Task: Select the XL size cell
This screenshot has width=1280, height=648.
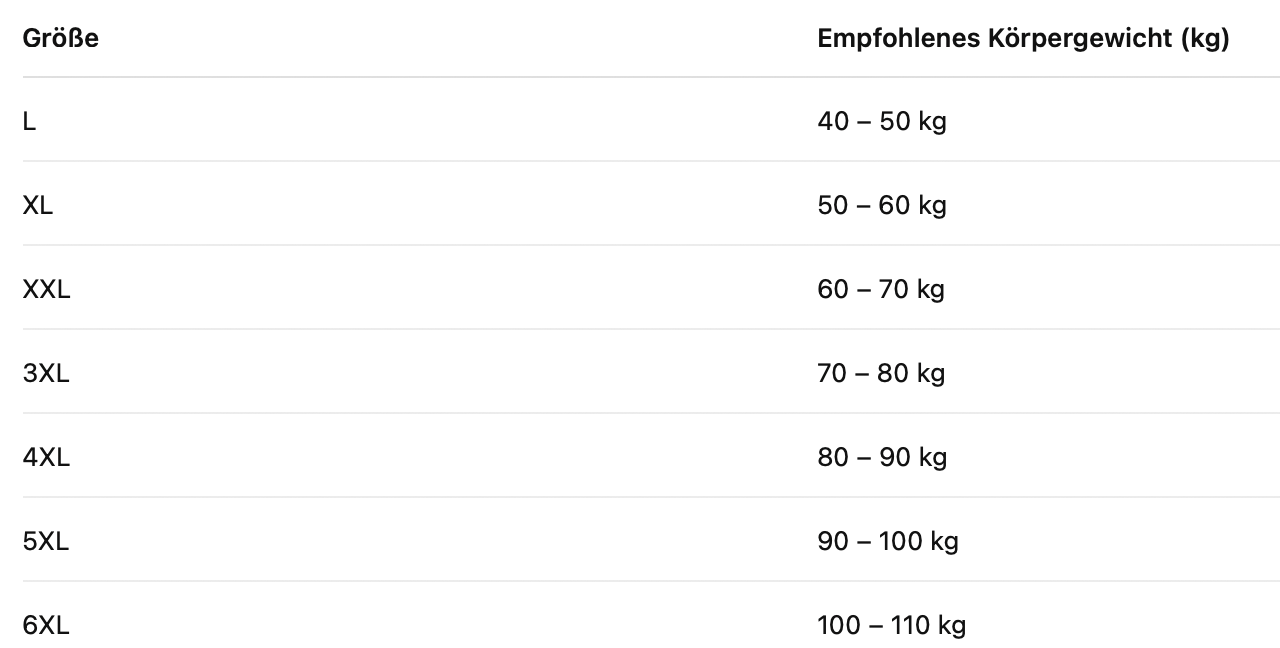Action: click(x=38, y=205)
